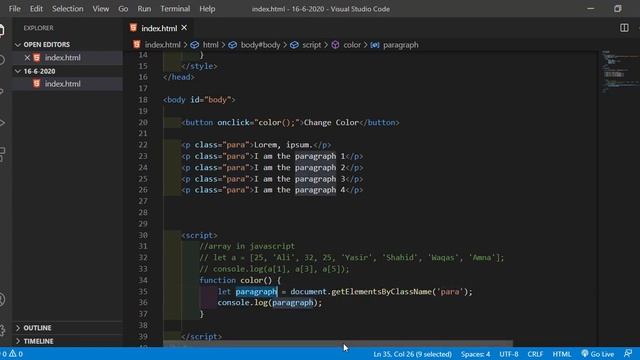
Task: Select the index.html editor tab
Action: [159, 28]
